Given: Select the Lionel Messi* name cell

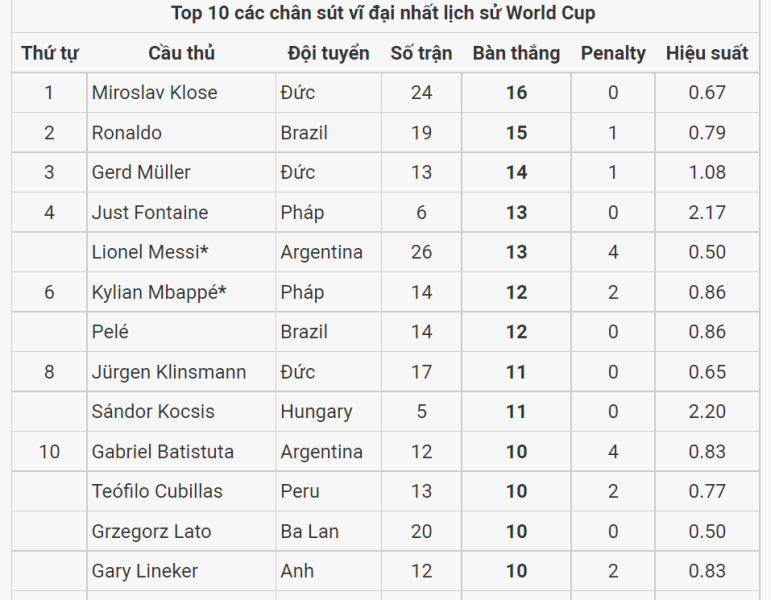Looking at the screenshot, I should [181, 252].
